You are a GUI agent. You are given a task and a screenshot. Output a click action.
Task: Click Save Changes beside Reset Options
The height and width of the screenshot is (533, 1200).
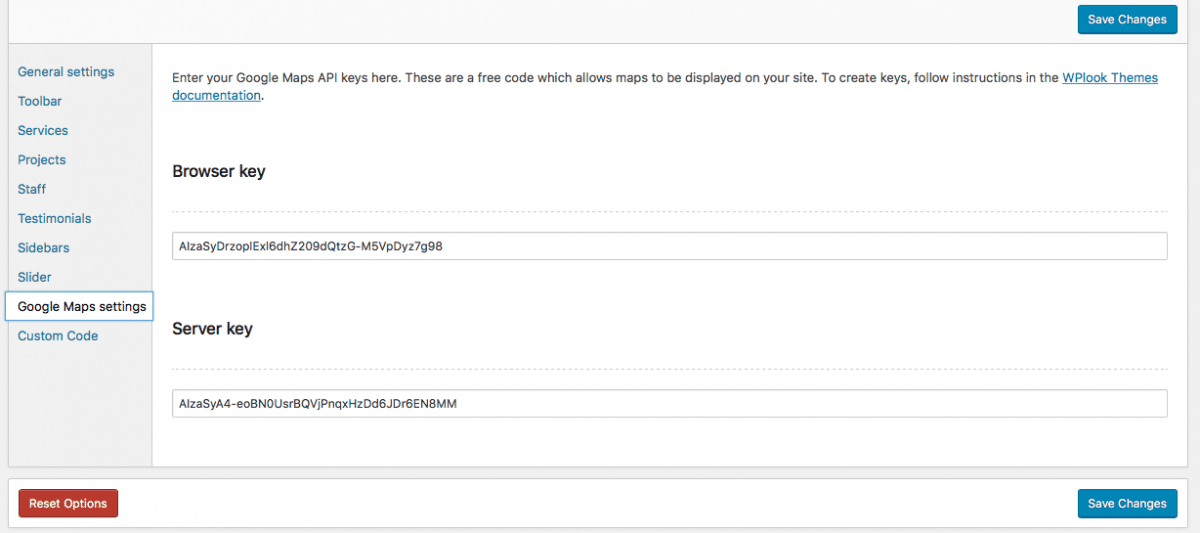(x=1127, y=504)
